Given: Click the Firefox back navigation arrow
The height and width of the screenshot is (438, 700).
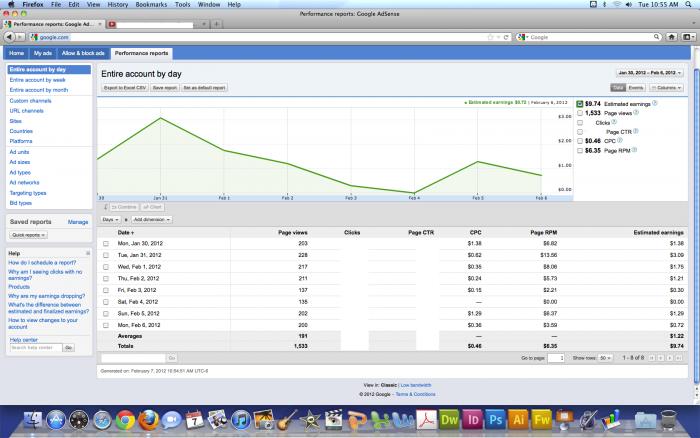Looking at the screenshot, I should point(10,37).
